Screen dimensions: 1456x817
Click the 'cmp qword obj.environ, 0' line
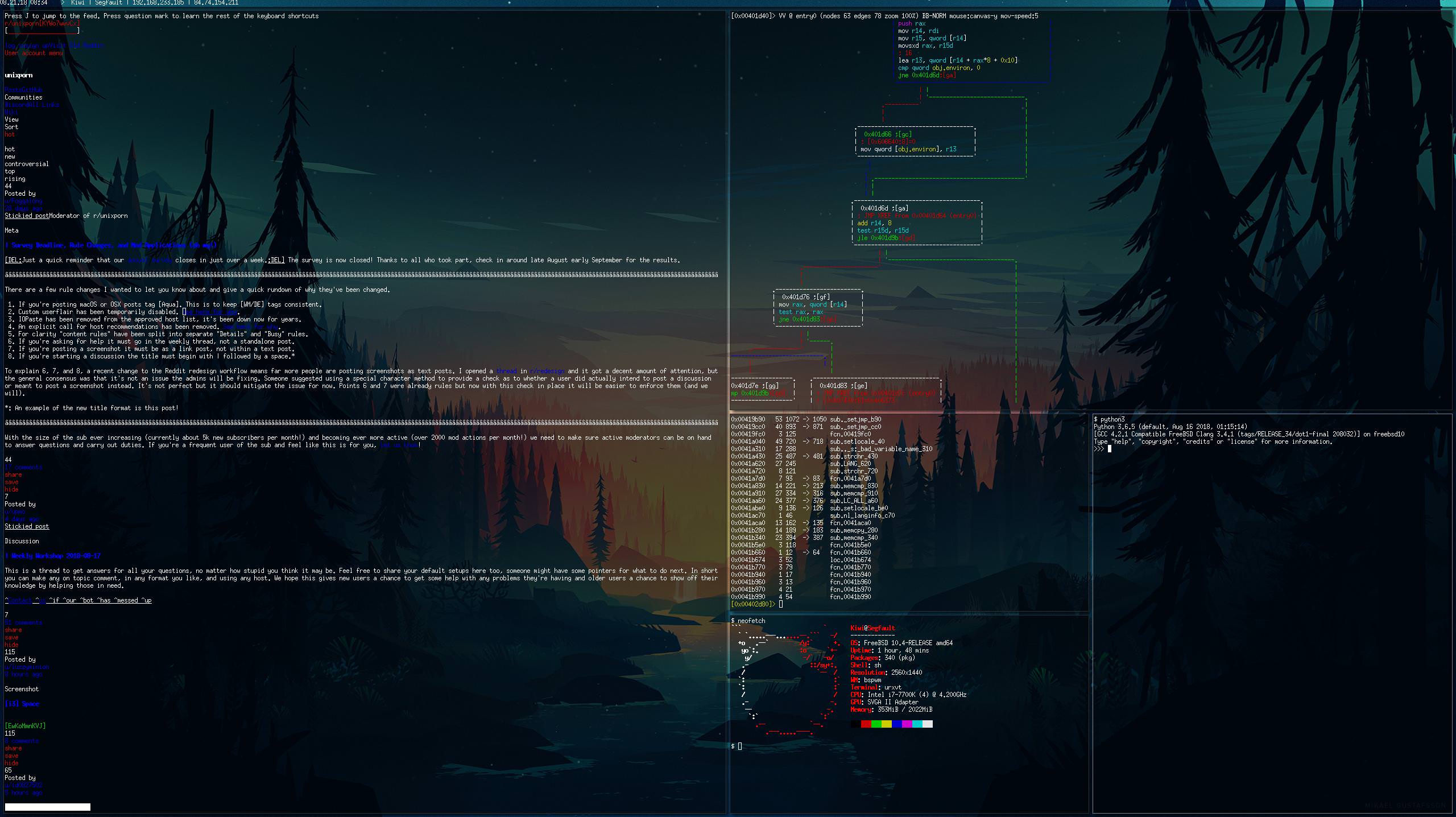pos(939,68)
